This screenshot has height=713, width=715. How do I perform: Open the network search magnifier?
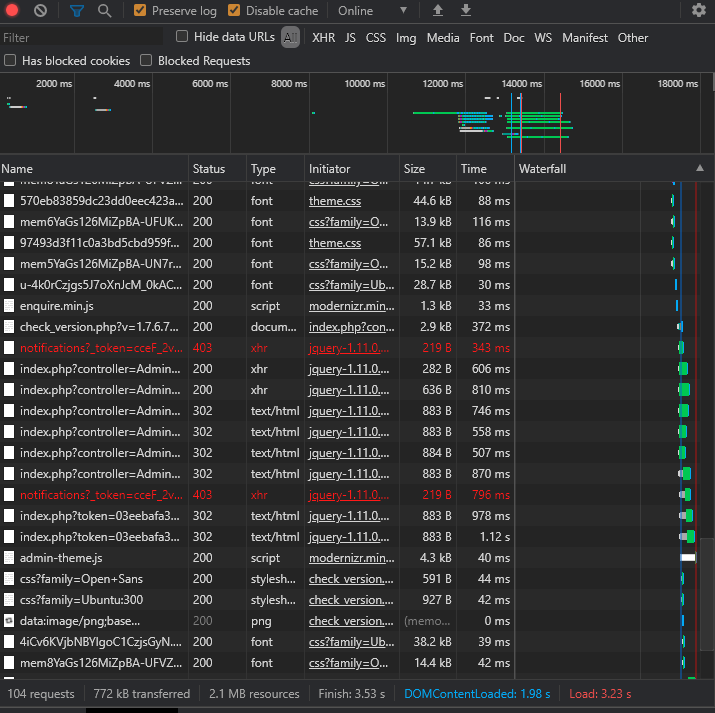(x=105, y=11)
